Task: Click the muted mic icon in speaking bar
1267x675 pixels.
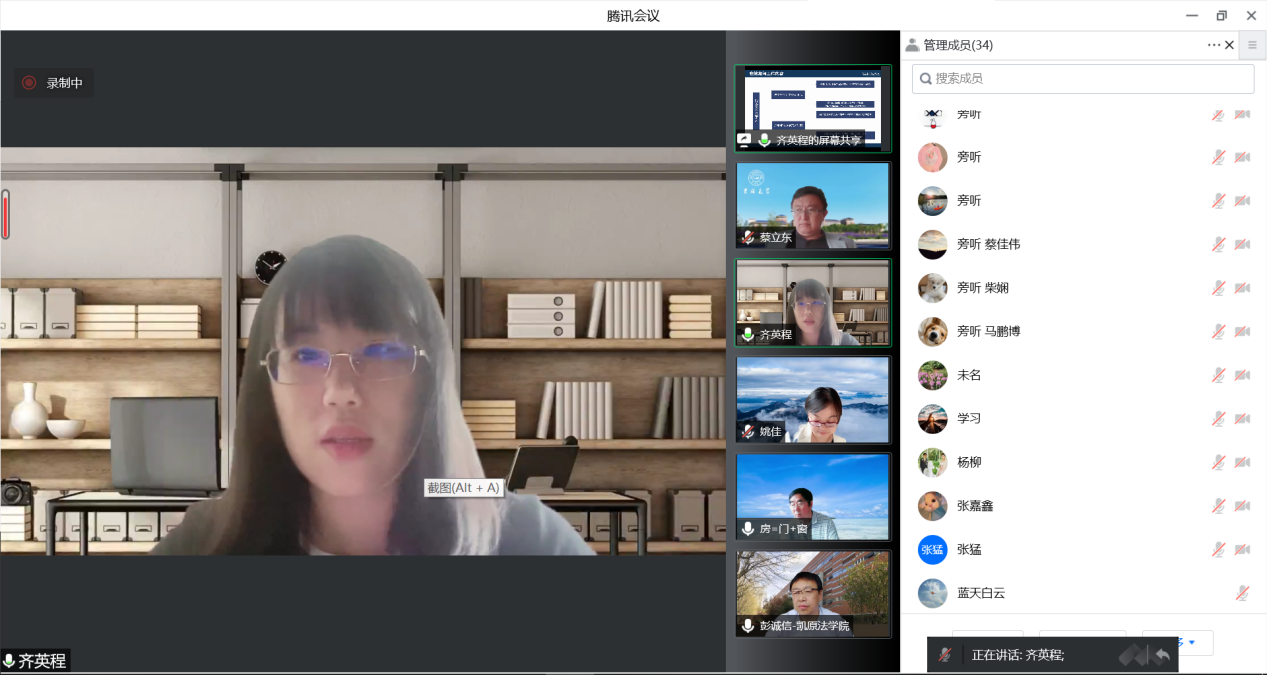Action: click(x=945, y=655)
